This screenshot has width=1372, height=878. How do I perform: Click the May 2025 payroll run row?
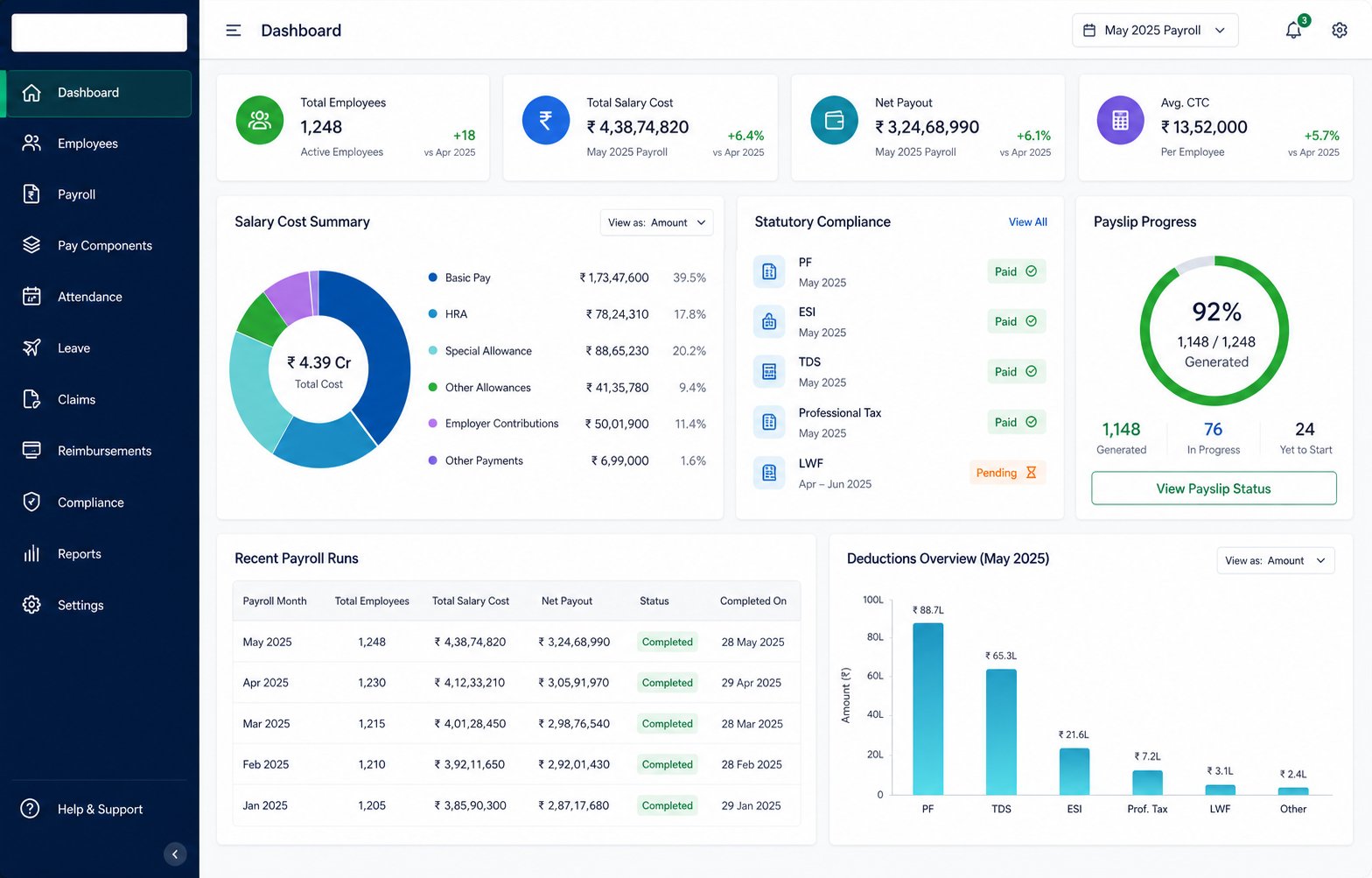click(516, 642)
